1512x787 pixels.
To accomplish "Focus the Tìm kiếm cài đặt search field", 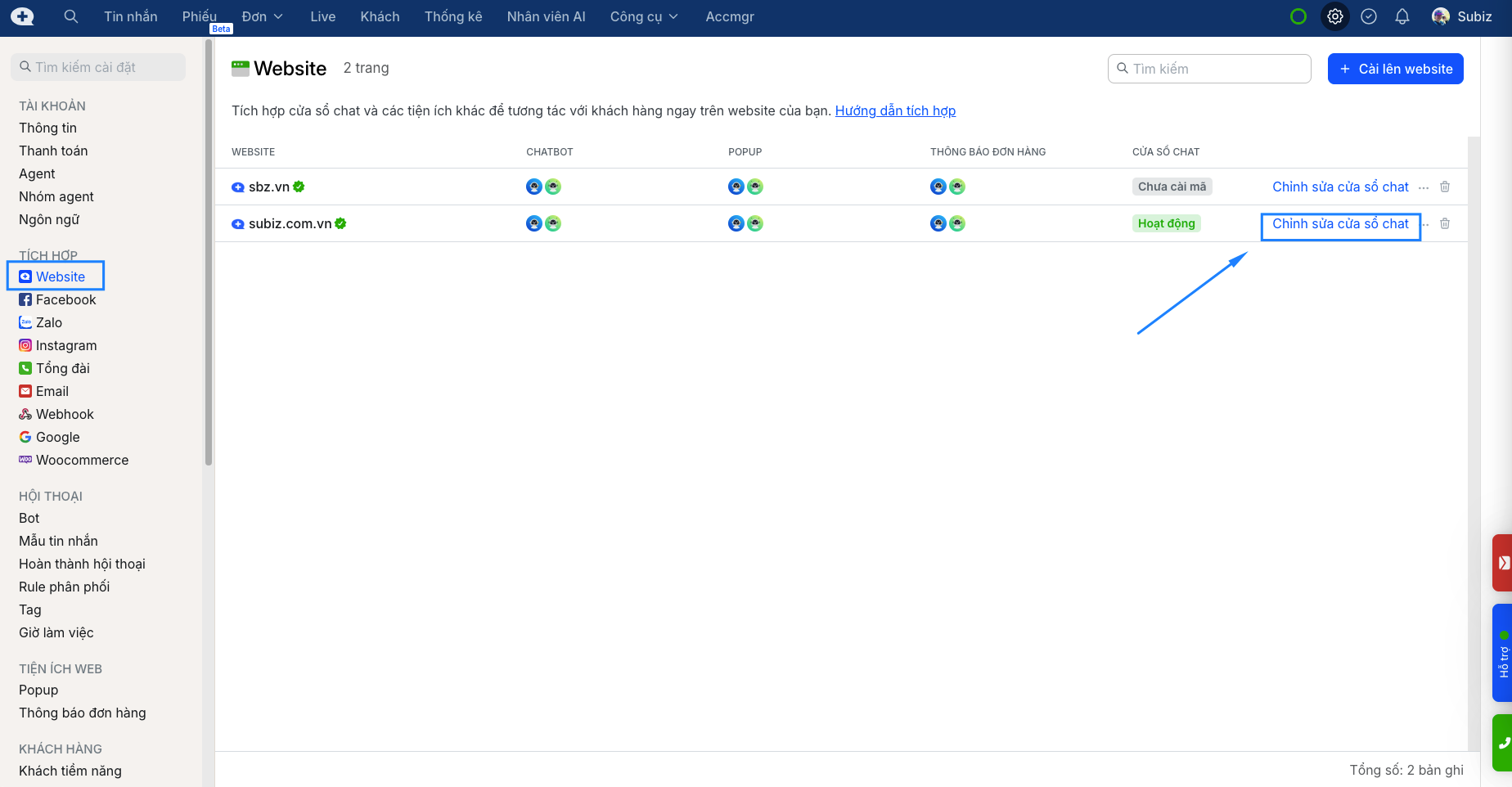I will [x=98, y=67].
